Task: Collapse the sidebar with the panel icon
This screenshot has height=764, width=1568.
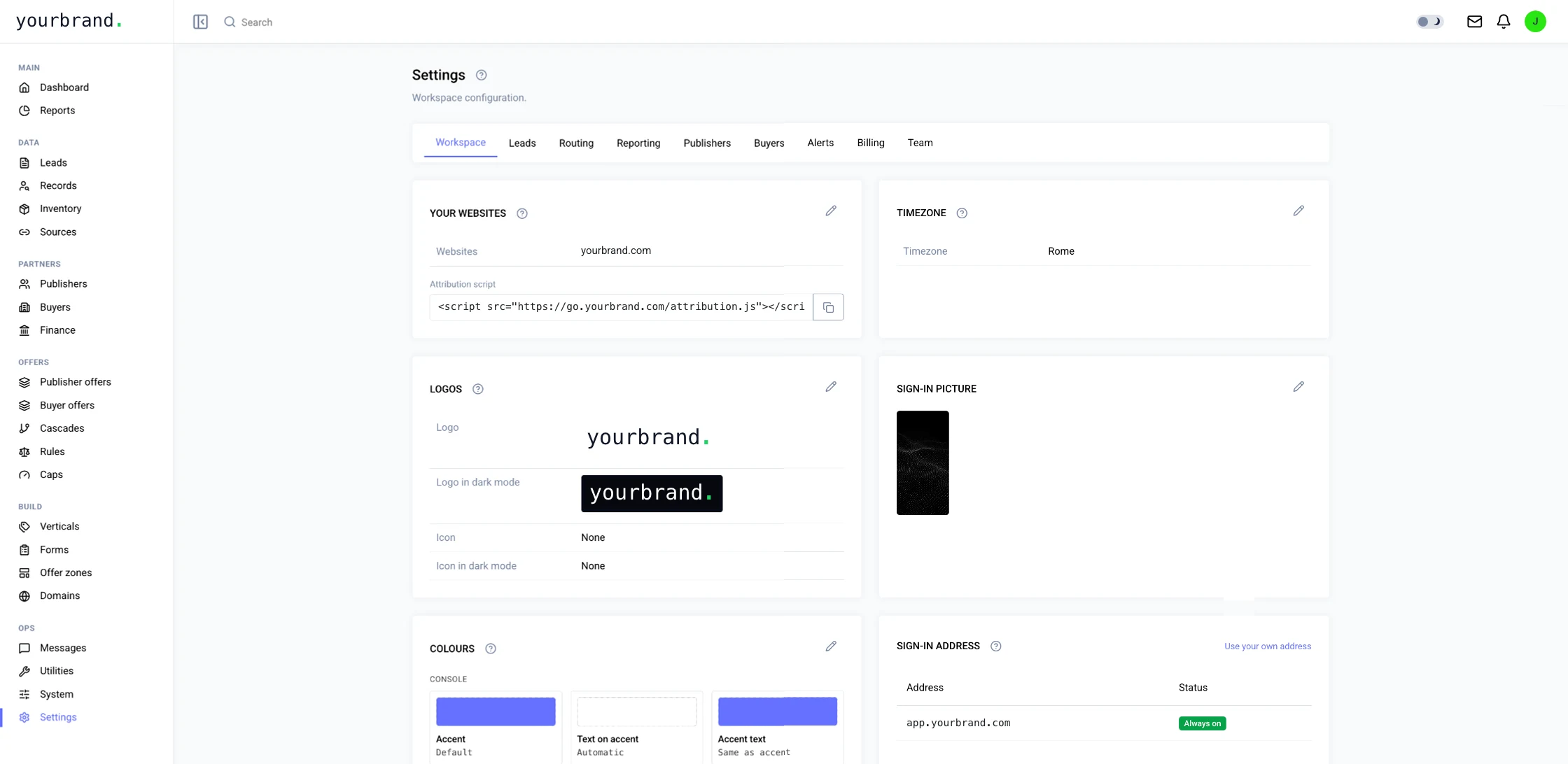Action: coord(200,22)
